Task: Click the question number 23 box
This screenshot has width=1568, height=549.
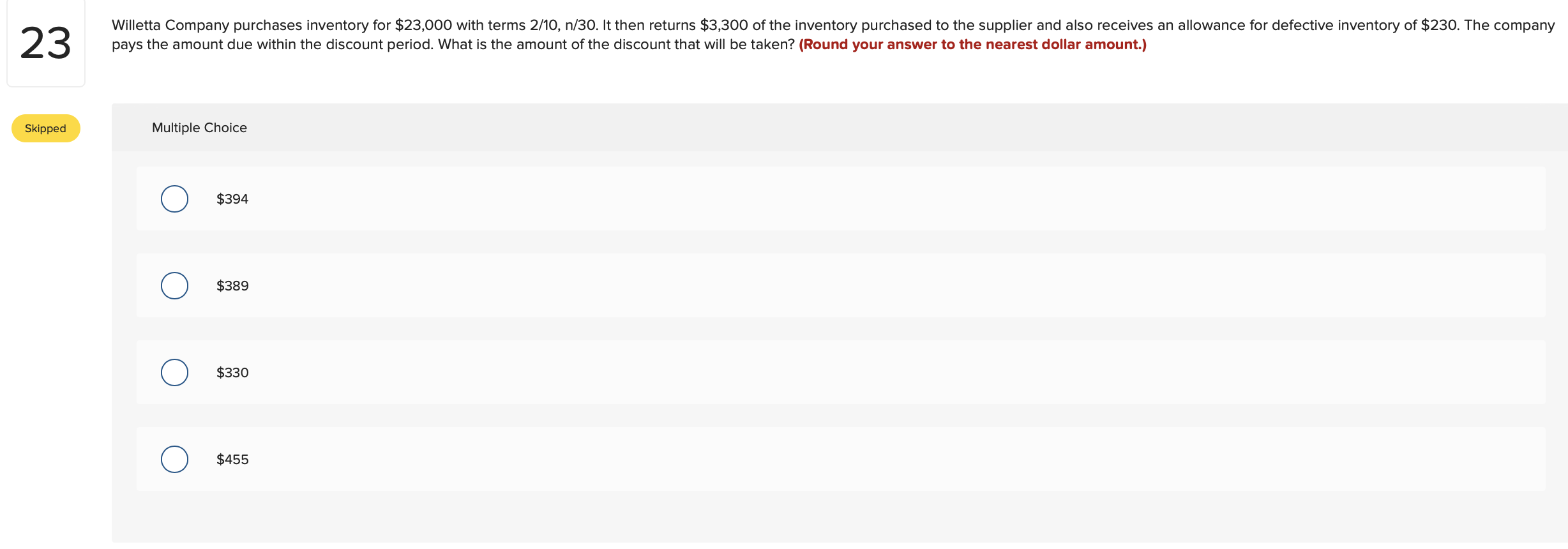Action: click(x=45, y=41)
